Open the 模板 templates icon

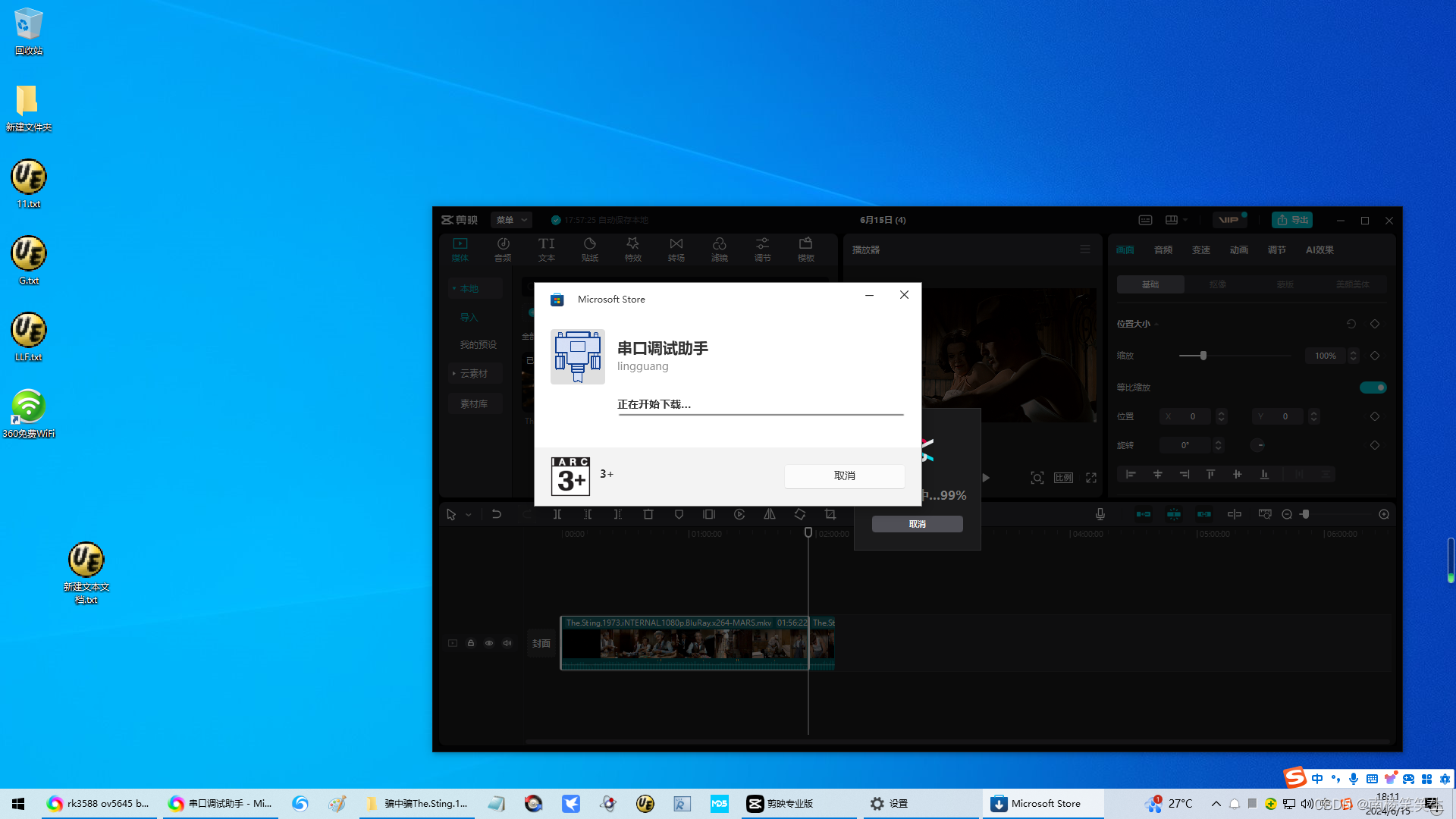click(806, 249)
